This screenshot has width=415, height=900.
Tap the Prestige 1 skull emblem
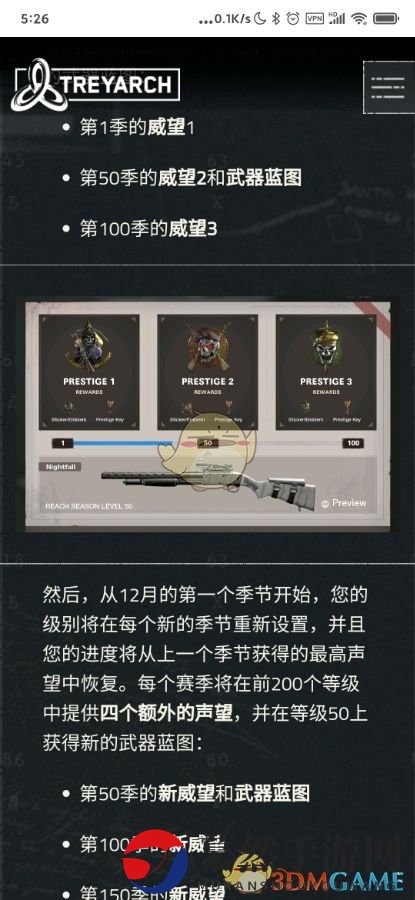pos(88,346)
